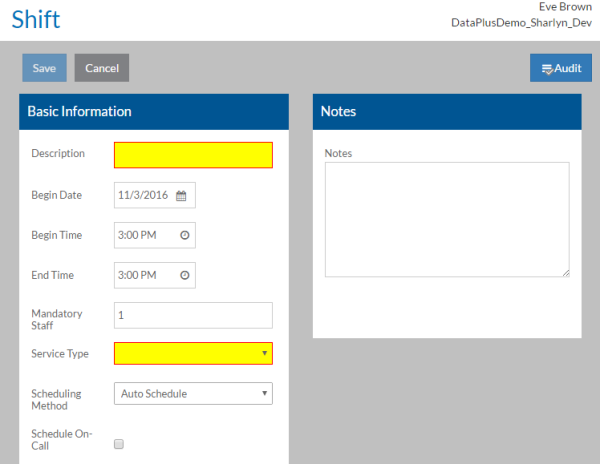Viewport: 600px width, 464px height.
Task: Expand the Service Type dropdown
Action: point(193,354)
